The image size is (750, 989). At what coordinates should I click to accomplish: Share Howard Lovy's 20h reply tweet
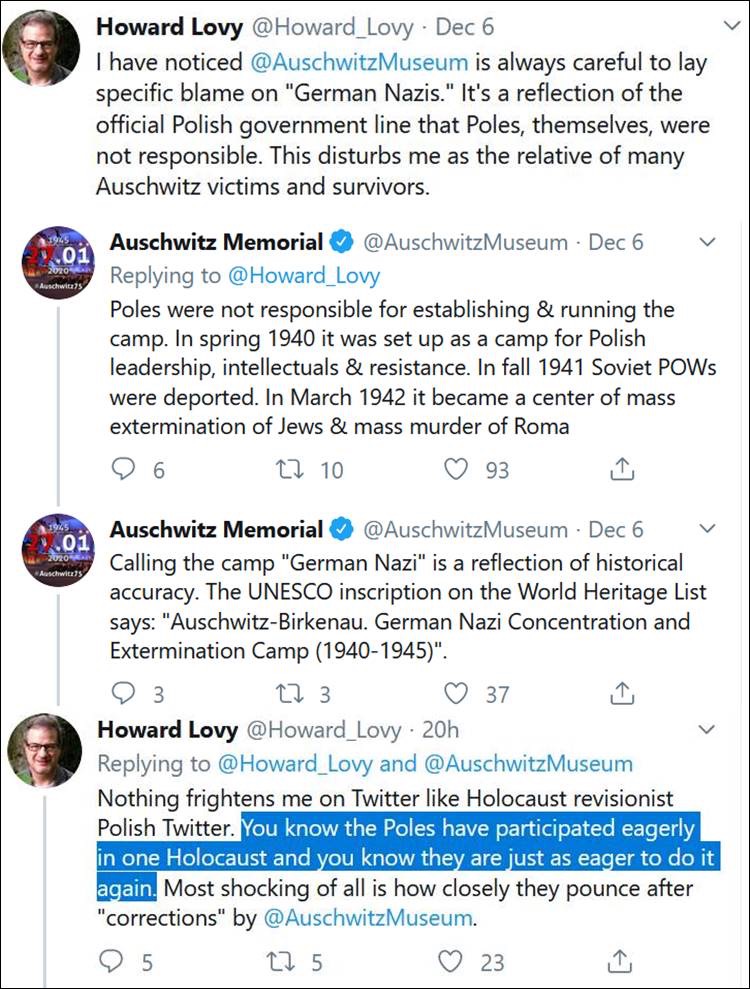tap(621, 961)
